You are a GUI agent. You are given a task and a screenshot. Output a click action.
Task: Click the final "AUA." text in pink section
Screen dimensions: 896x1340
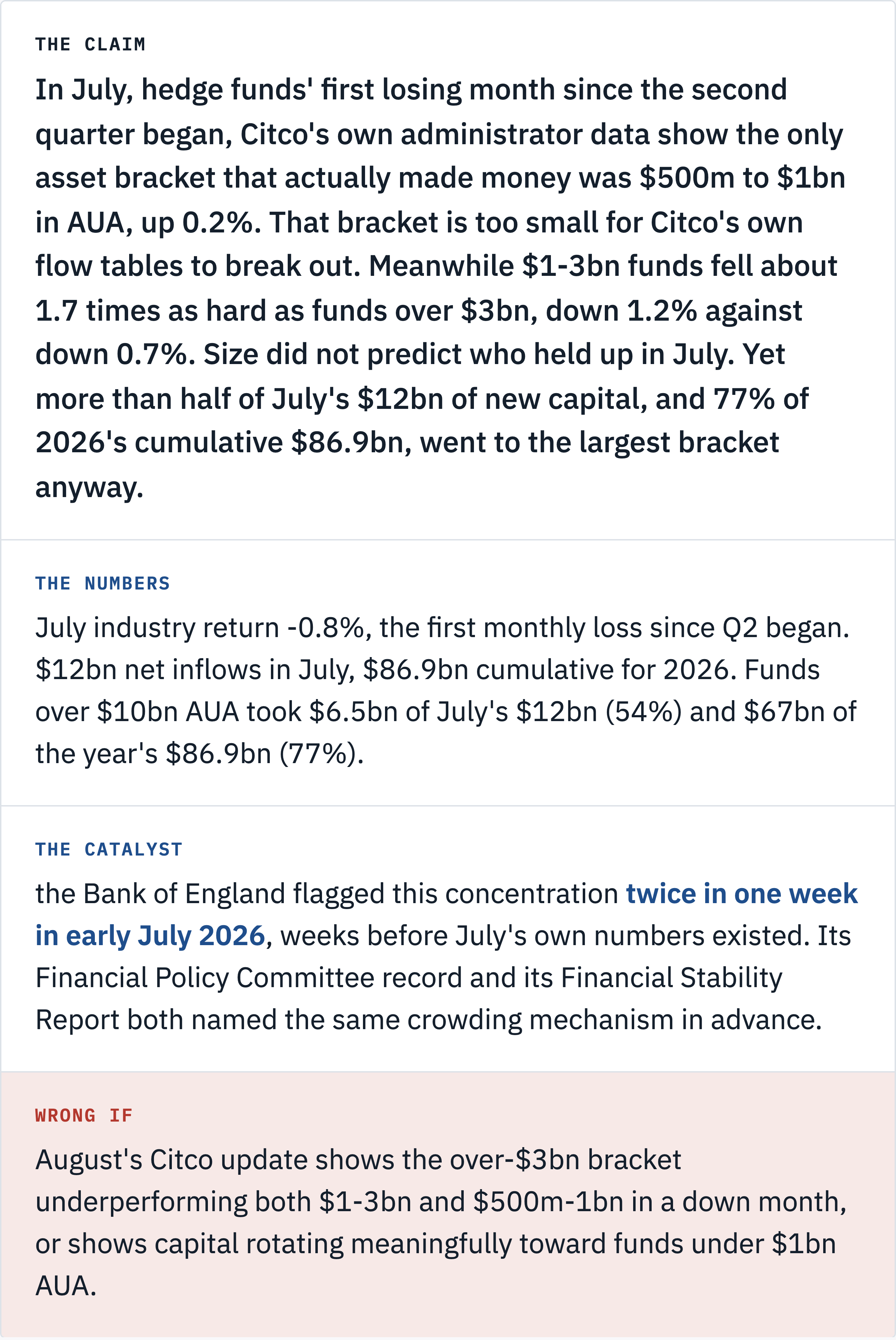(66, 1286)
